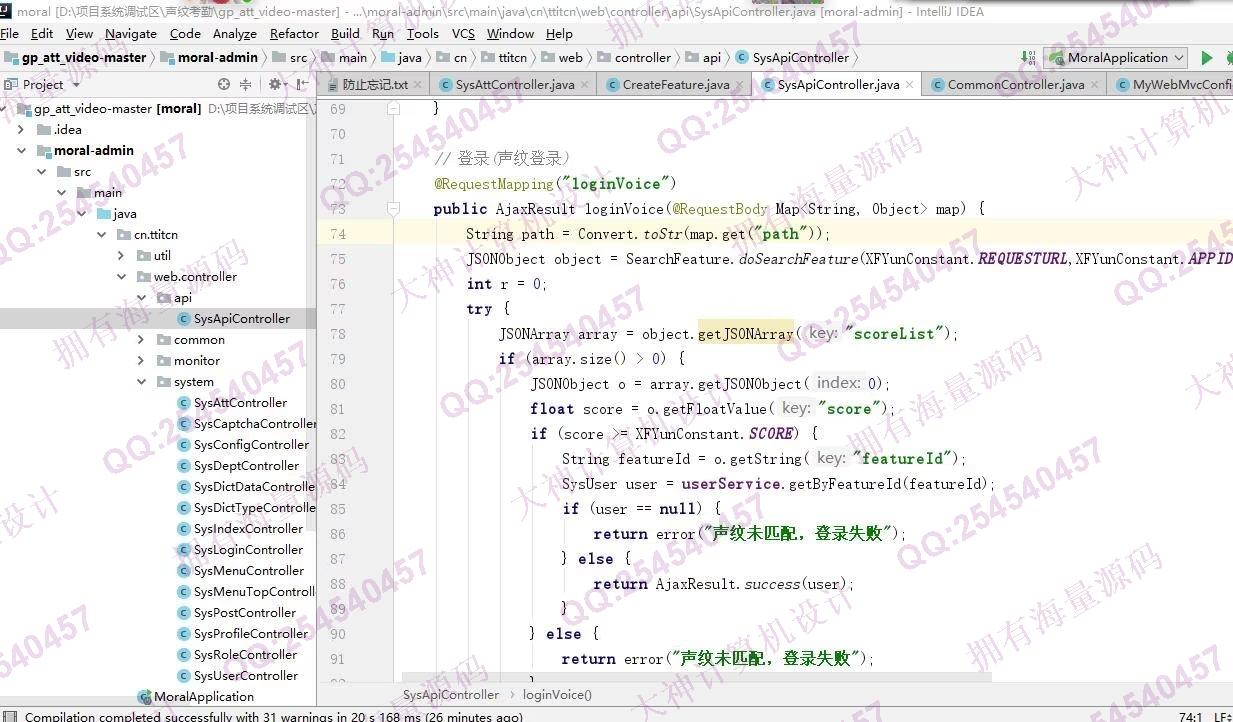Click moral-admin in the navigation breadcrumb
The height and width of the screenshot is (722, 1233).
pyautogui.click(x=208, y=58)
